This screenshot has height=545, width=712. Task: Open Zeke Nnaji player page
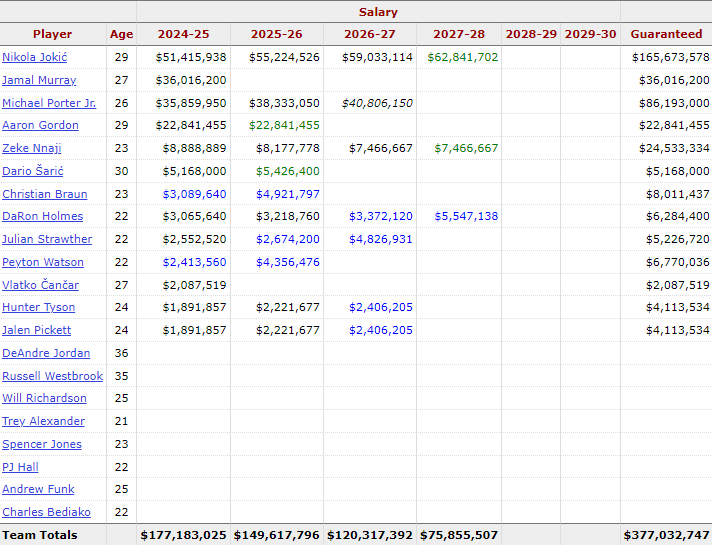click(x=32, y=149)
